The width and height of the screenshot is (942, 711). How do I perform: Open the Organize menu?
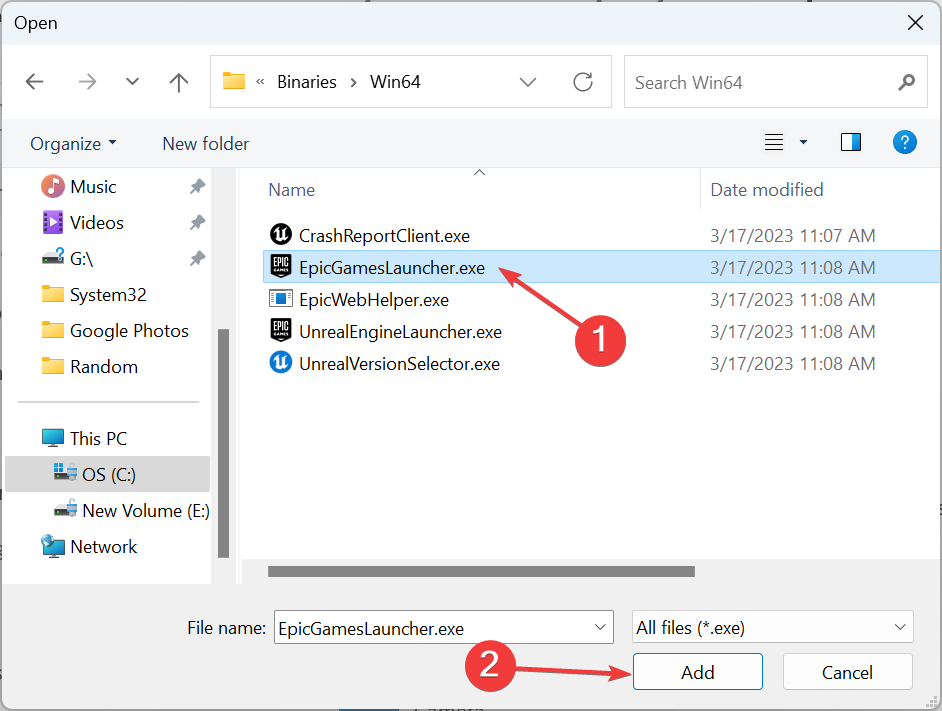73,144
